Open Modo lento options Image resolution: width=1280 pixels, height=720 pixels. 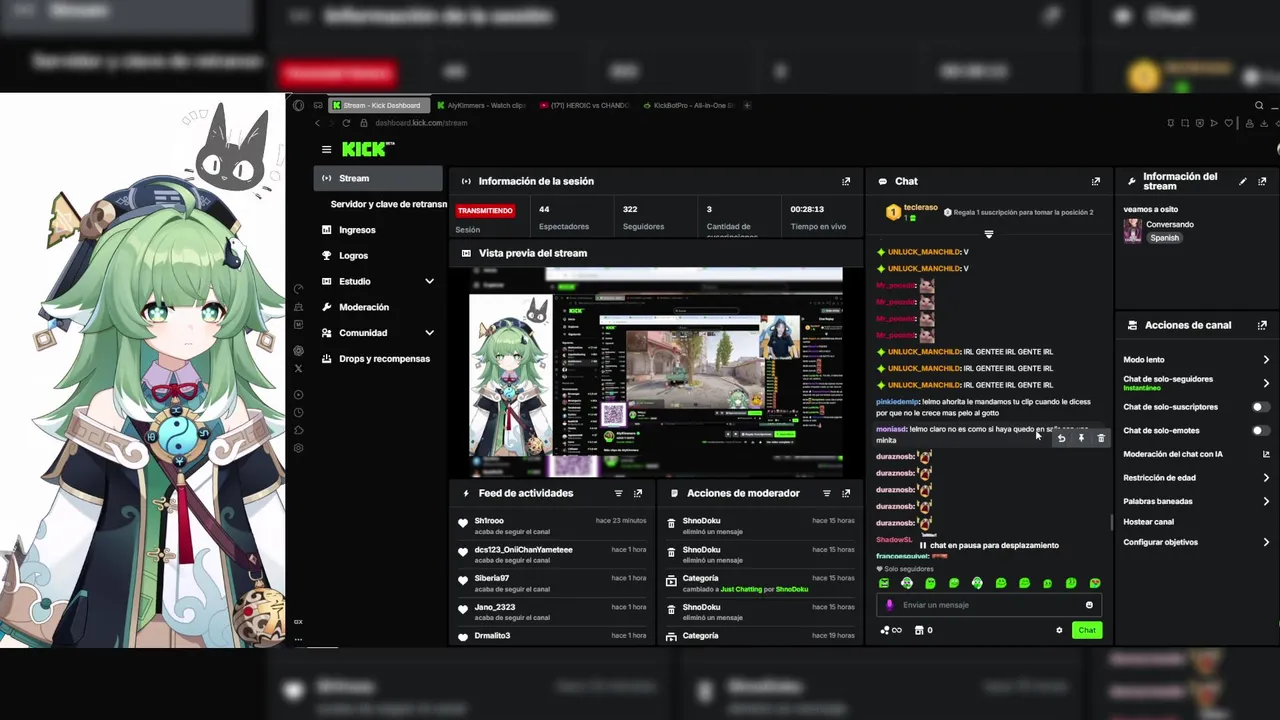1196,360
